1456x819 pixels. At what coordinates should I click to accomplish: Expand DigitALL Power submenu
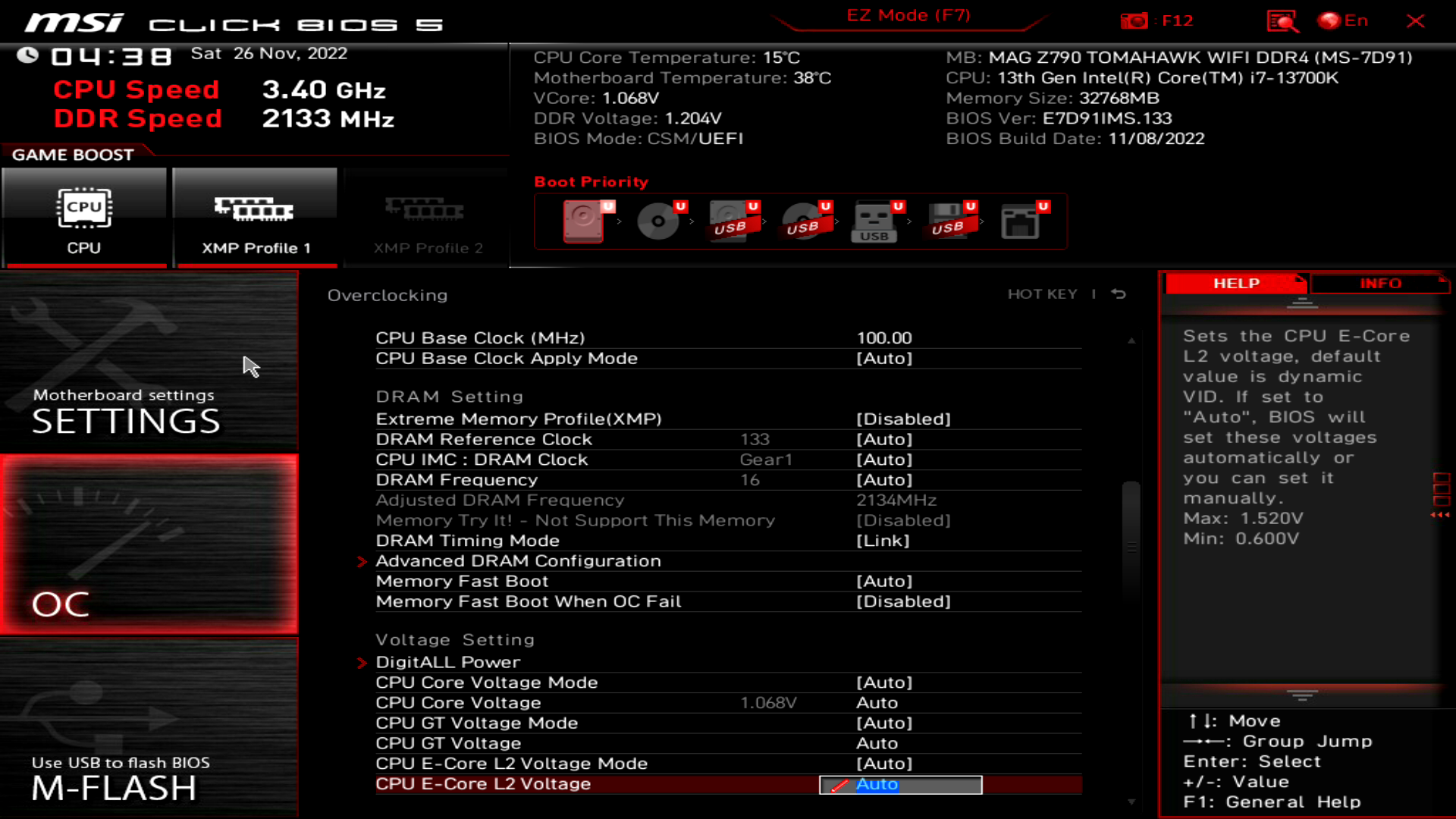(448, 662)
